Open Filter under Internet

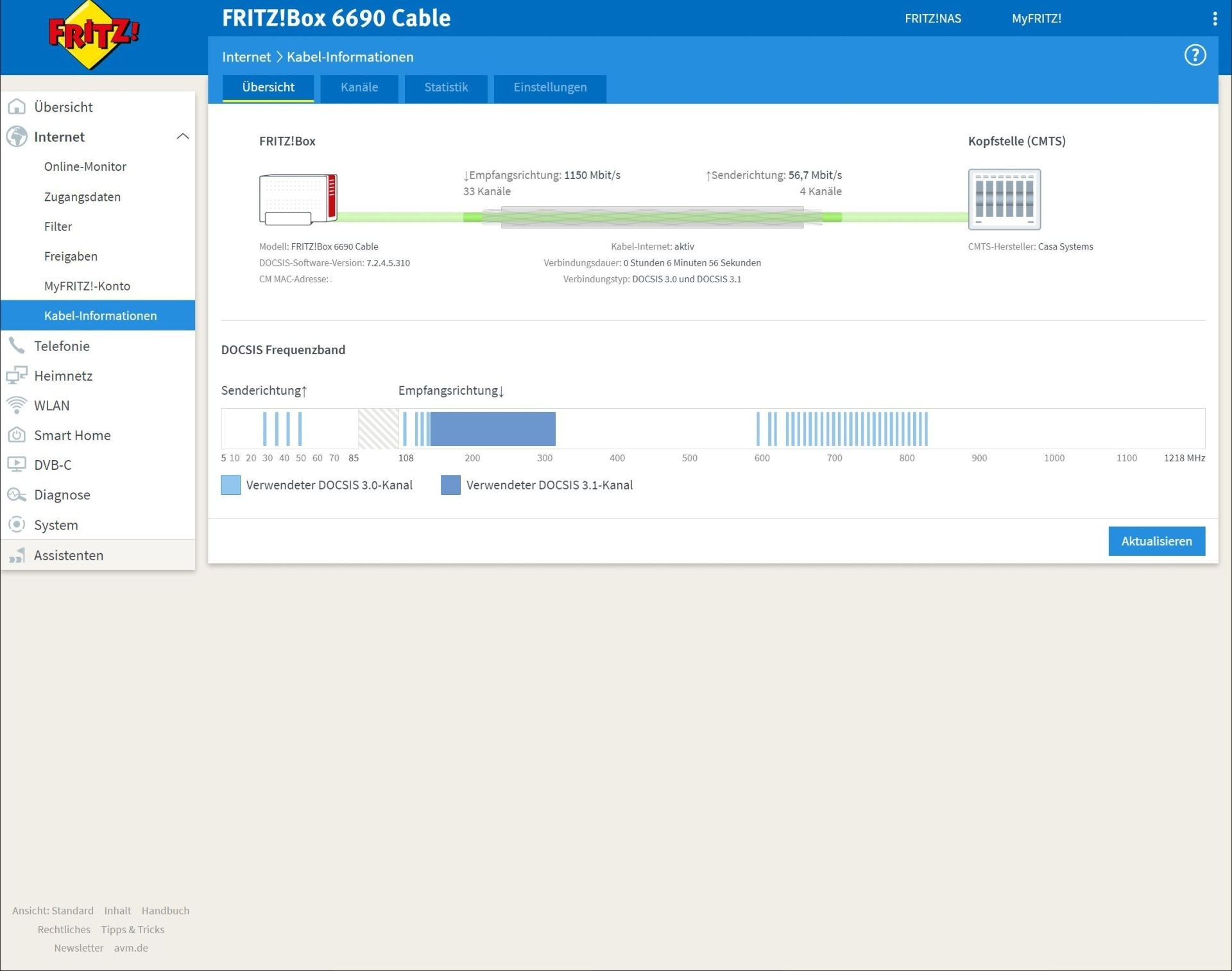coord(58,227)
